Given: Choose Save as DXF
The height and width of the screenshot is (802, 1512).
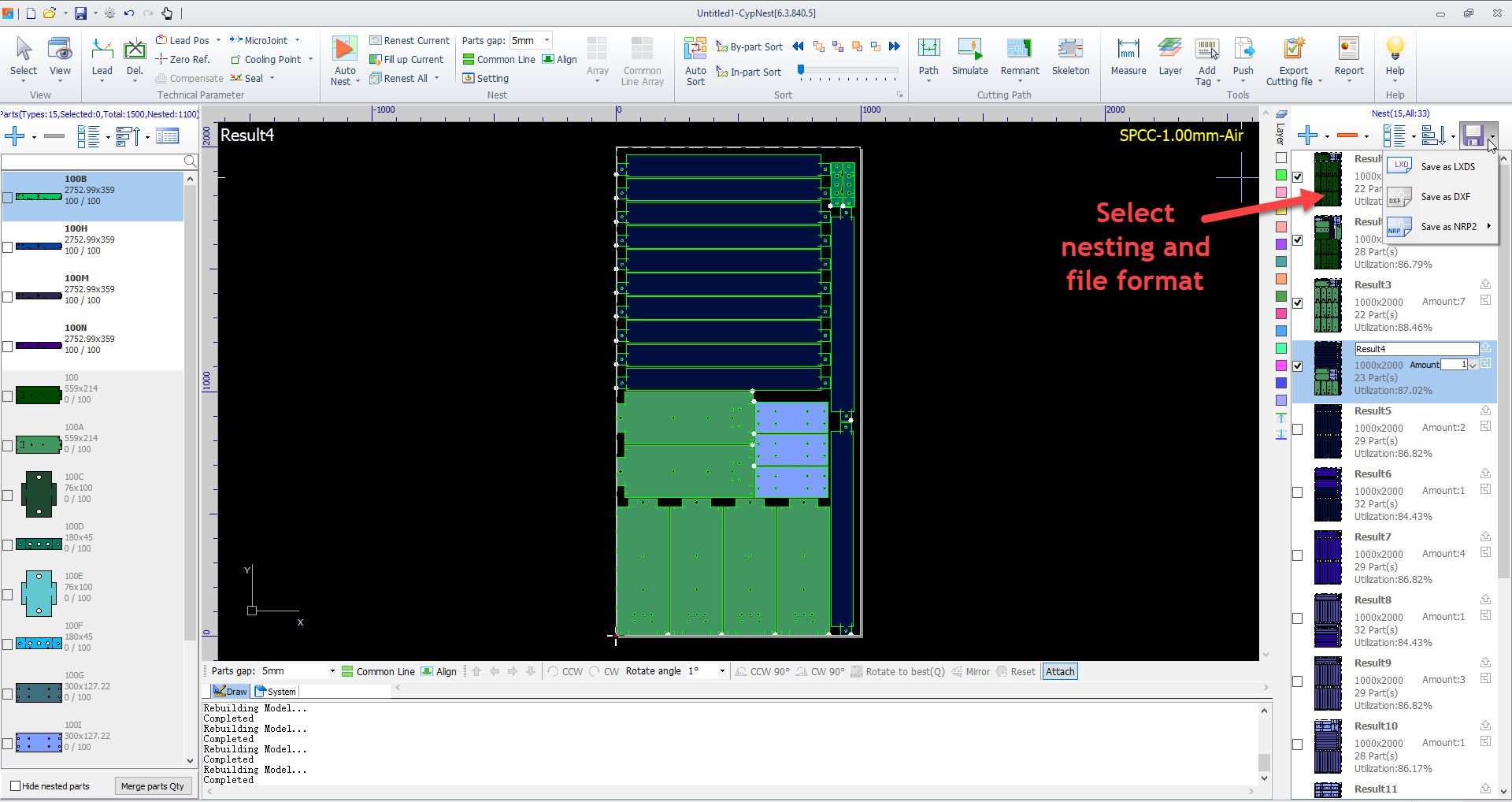Looking at the screenshot, I should tap(1440, 197).
